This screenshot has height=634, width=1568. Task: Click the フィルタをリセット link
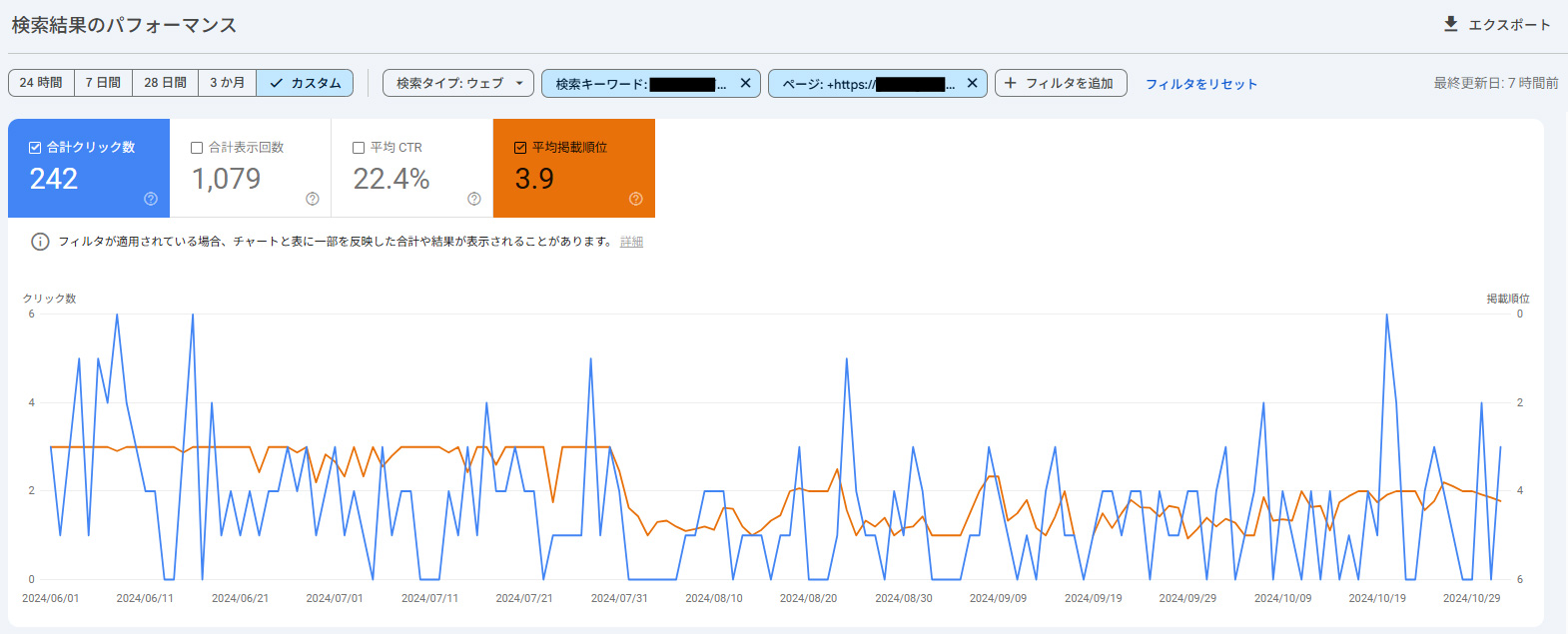[x=1200, y=84]
